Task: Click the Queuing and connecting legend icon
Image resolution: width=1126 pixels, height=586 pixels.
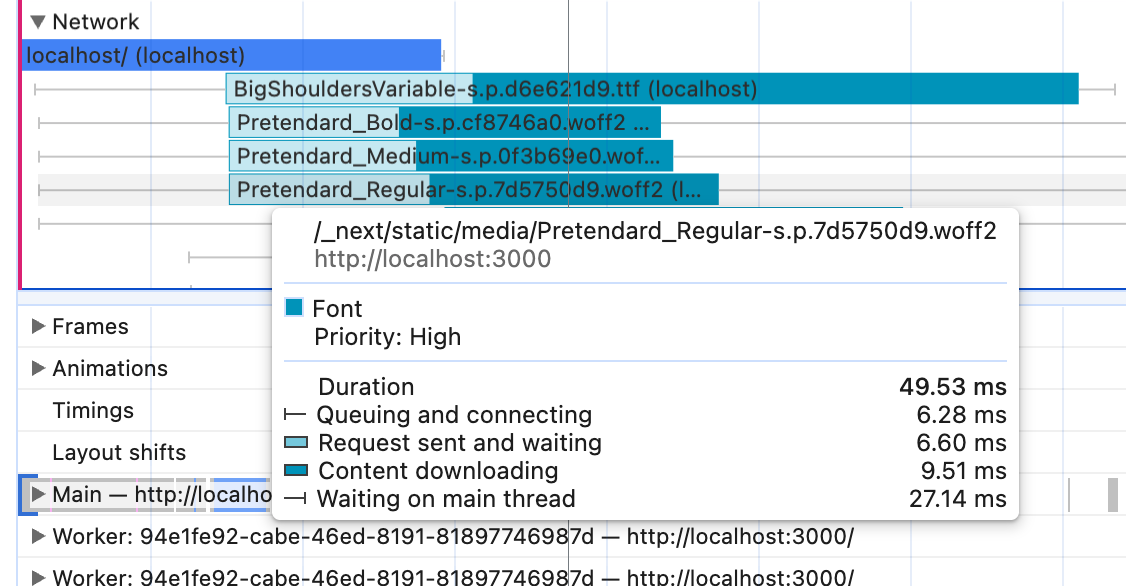Action: click(295, 415)
